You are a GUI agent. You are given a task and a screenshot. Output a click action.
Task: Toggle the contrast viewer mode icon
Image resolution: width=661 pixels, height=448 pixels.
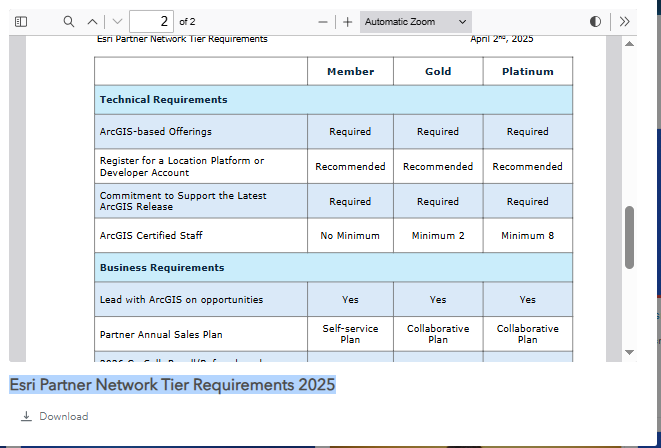[x=595, y=22]
